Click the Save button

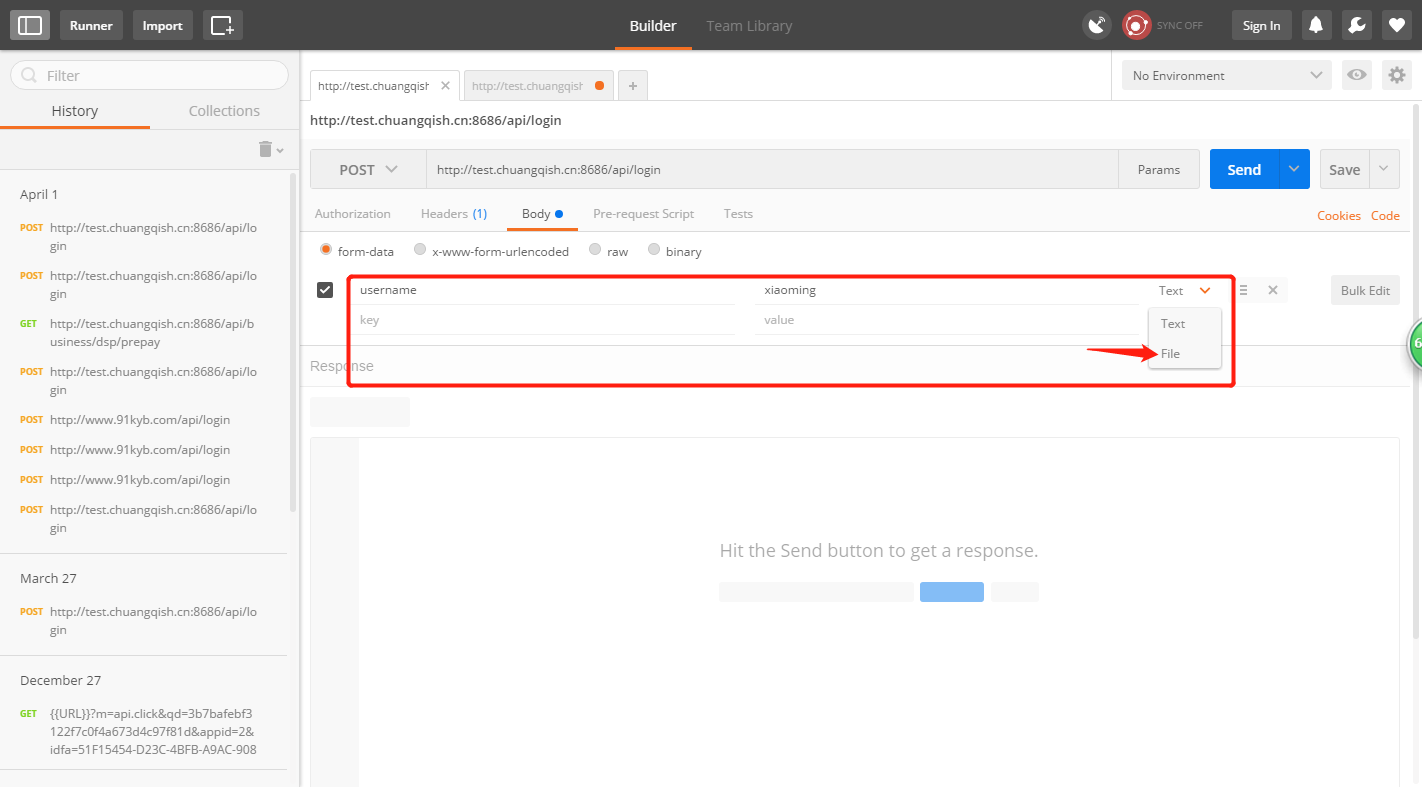tap(1344, 169)
